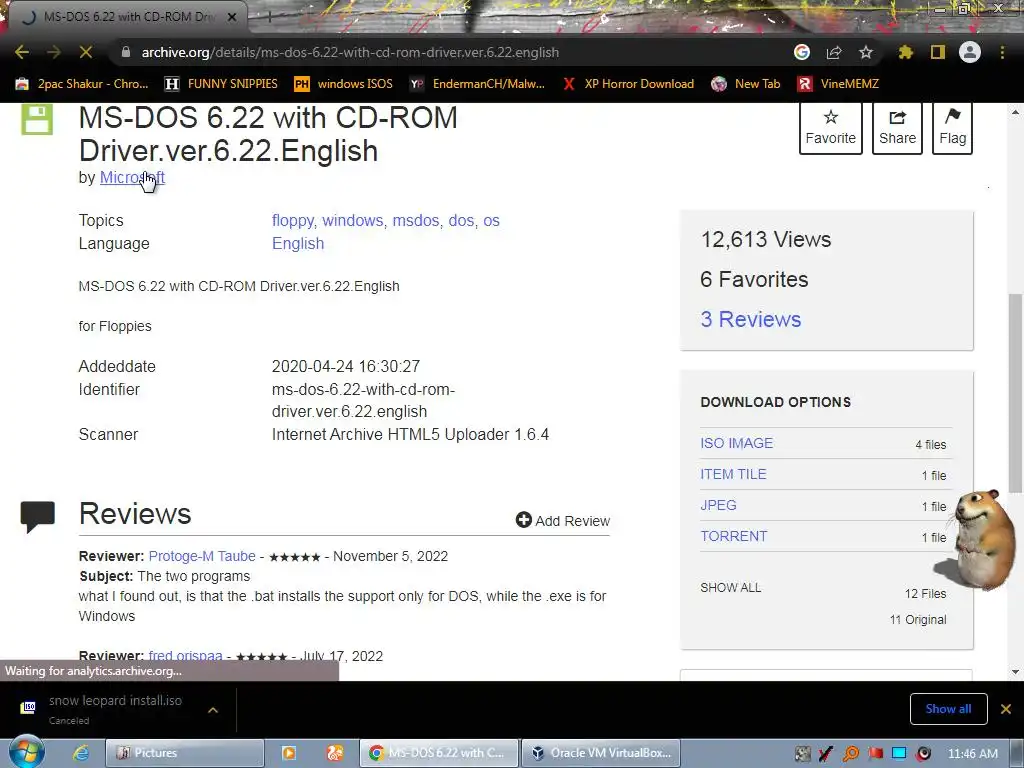This screenshot has height=768, width=1024.
Task: Expand the ISO IMAGE download option
Action: click(x=737, y=443)
